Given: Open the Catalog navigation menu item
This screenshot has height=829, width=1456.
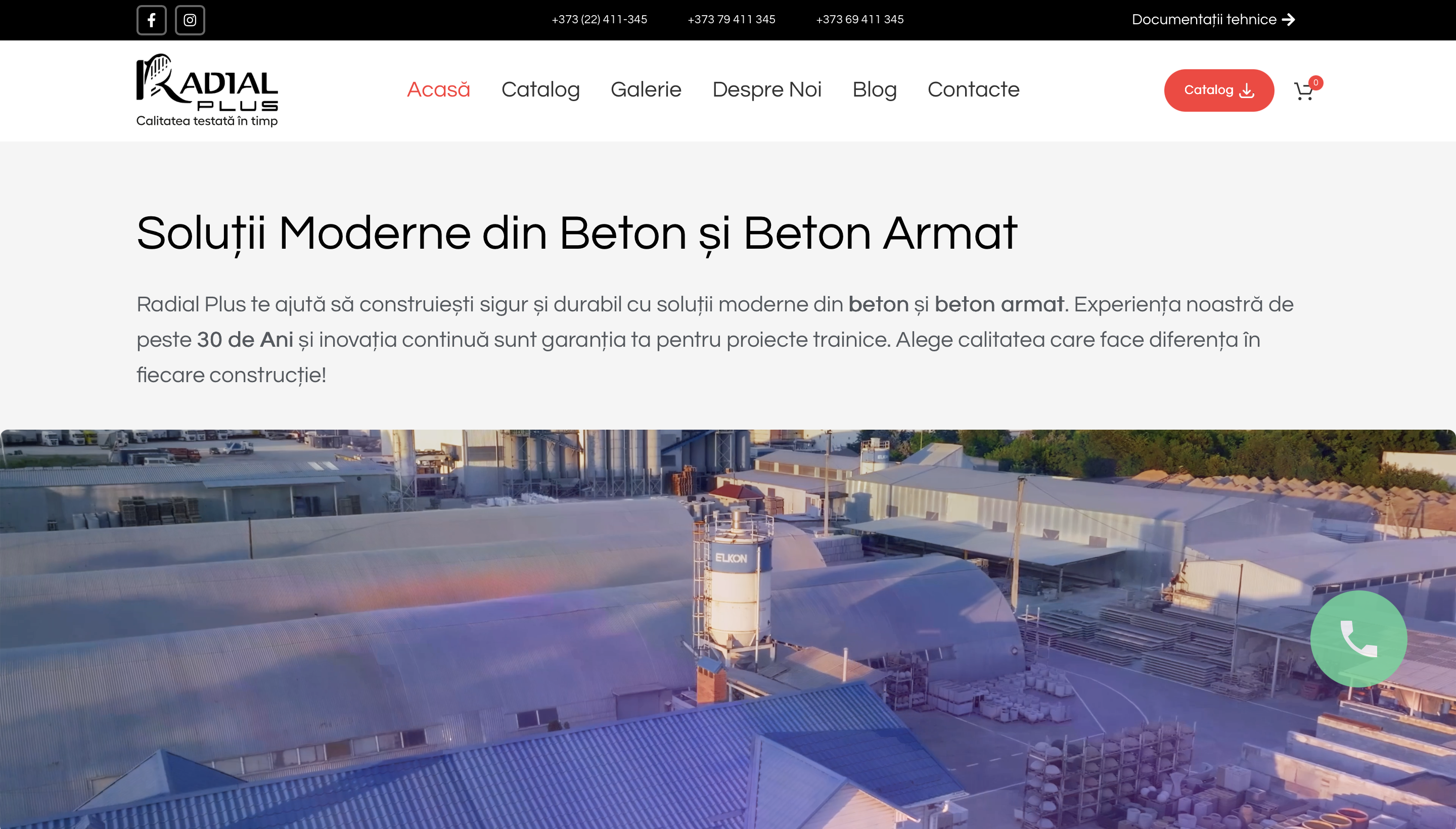Looking at the screenshot, I should coord(540,90).
